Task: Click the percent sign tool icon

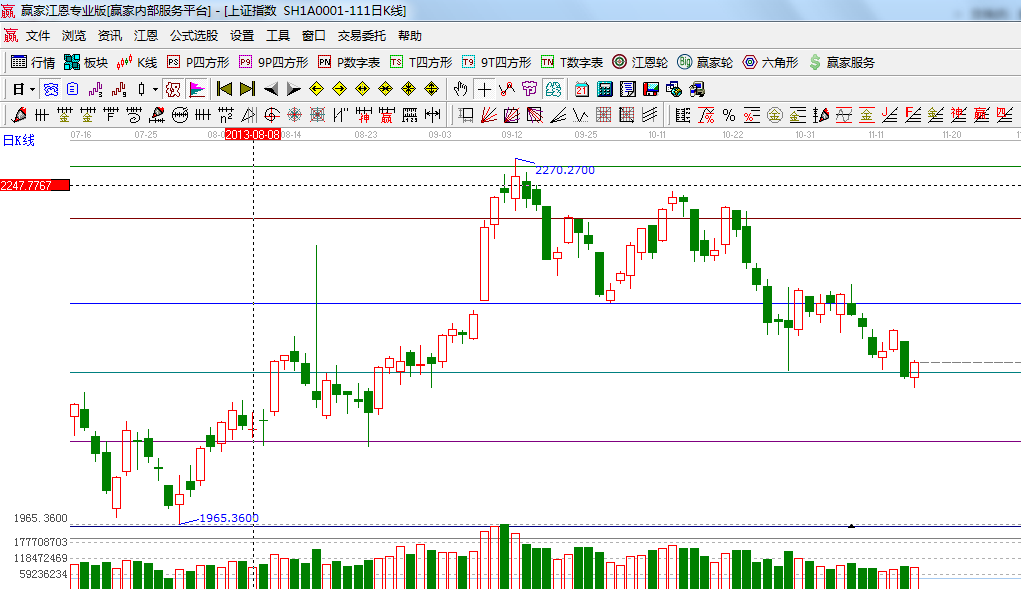Action: [729, 115]
